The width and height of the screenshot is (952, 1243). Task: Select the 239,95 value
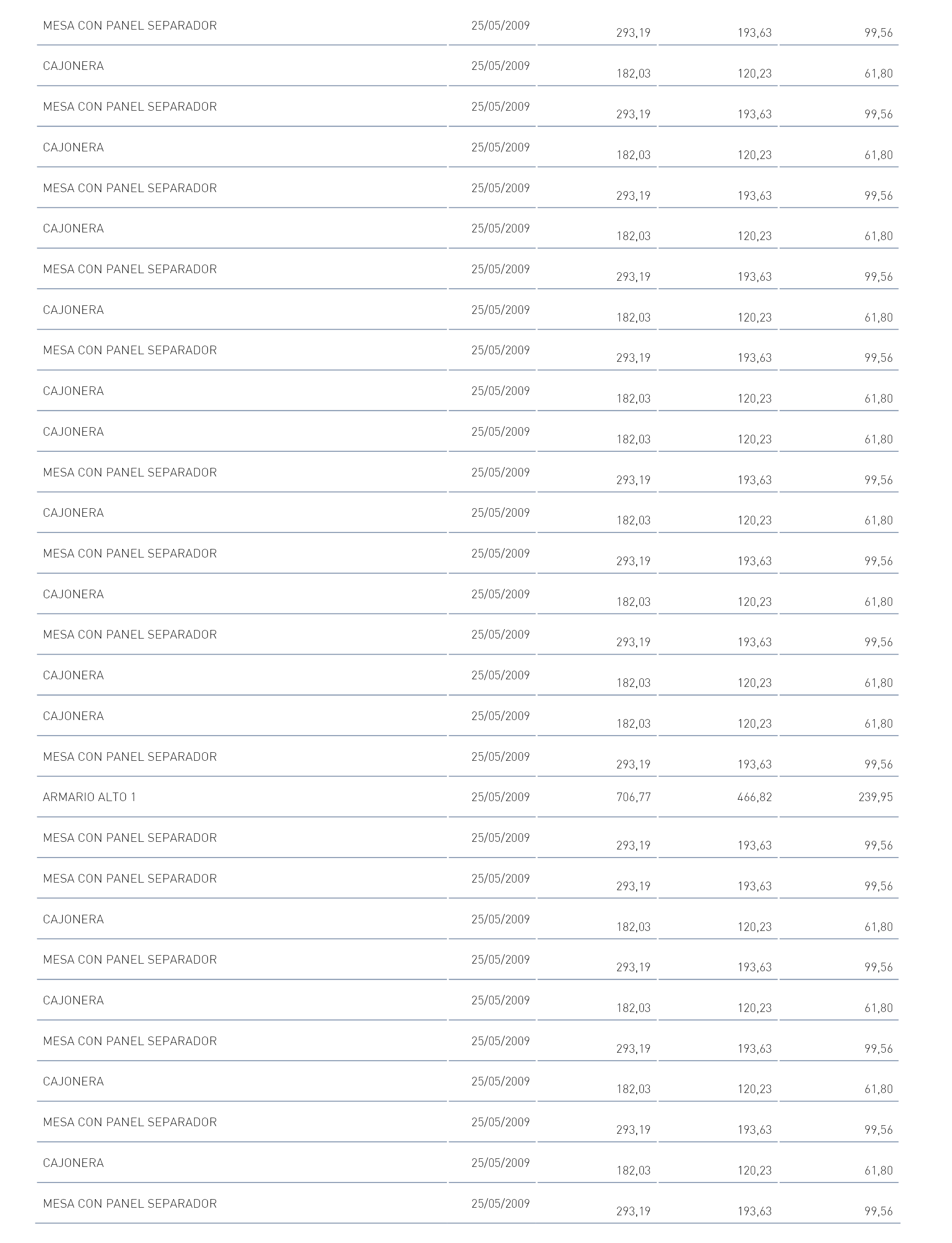(875, 797)
